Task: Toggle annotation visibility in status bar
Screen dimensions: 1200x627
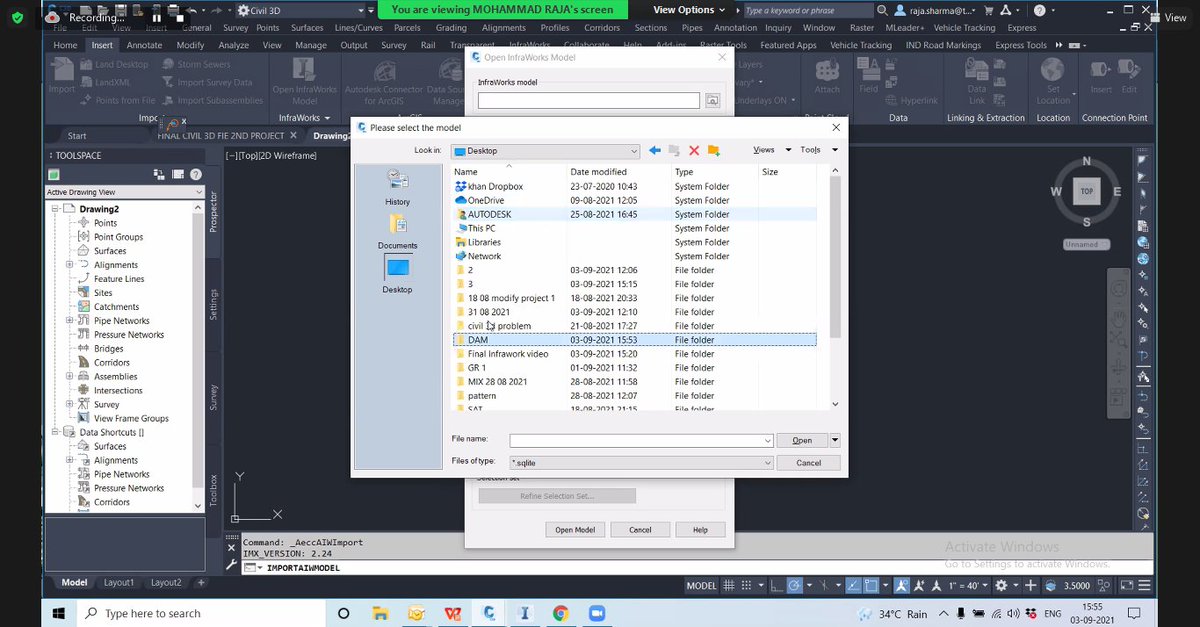Action: click(x=902, y=585)
